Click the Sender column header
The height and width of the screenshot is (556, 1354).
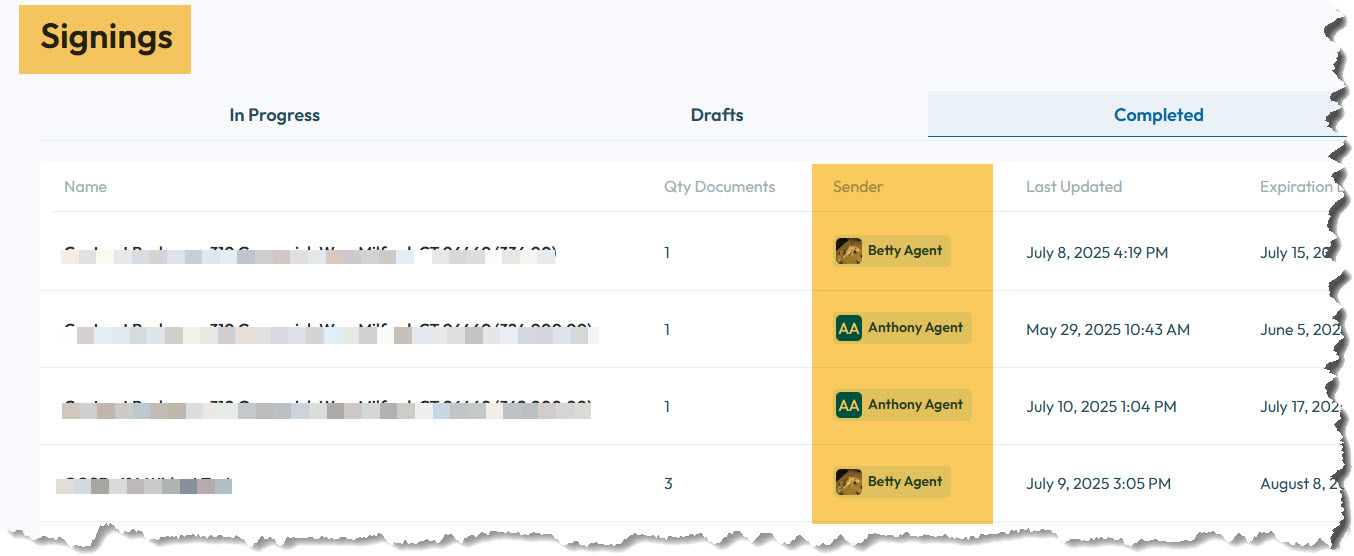[x=857, y=187]
